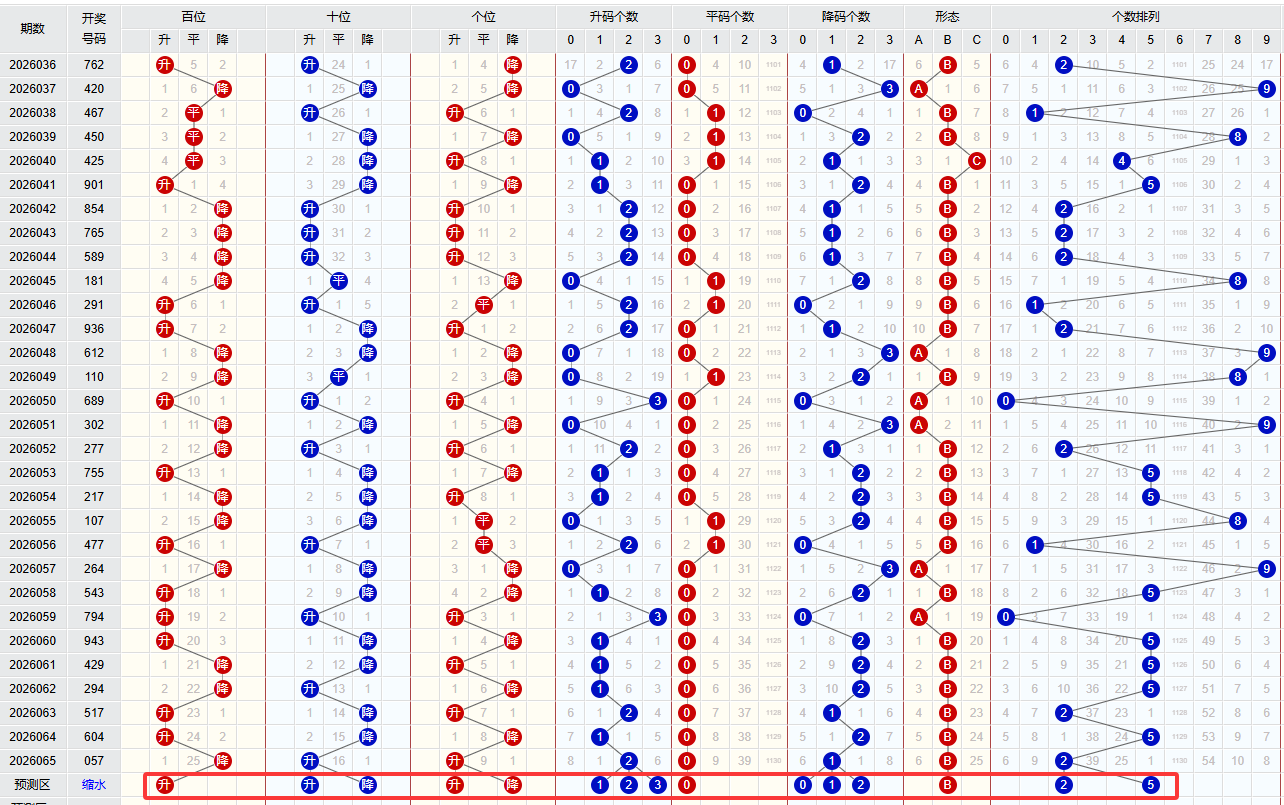The image size is (1284, 805).
Task: Toggle the 十位 降 ball in the prediction row
Action: pos(367,785)
